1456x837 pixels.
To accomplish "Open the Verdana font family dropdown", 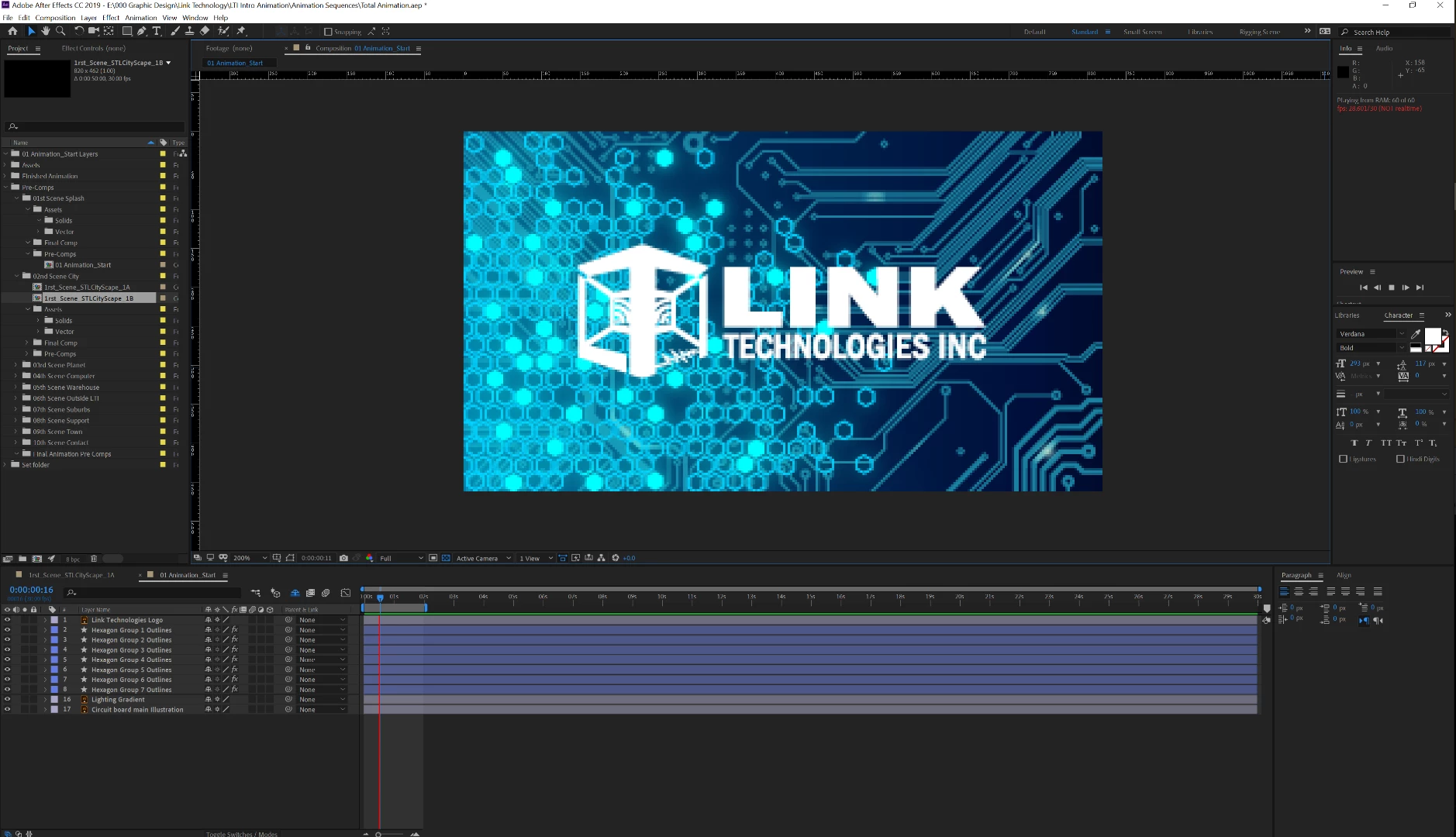I will 1371,334.
